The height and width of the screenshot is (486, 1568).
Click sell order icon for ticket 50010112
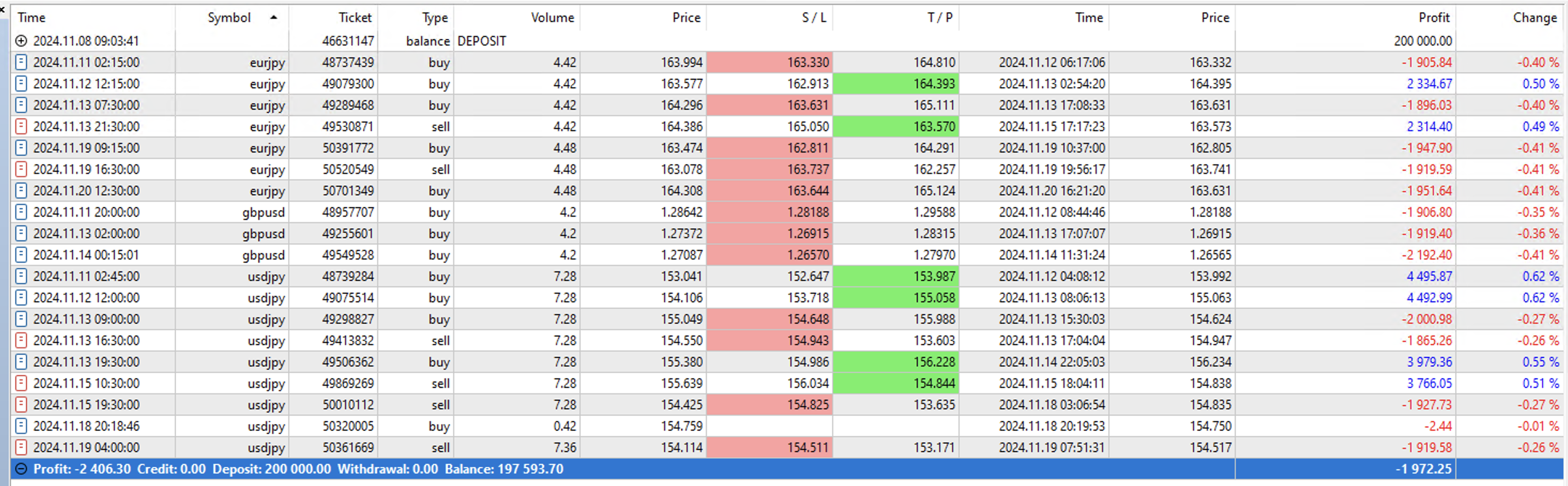point(21,405)
